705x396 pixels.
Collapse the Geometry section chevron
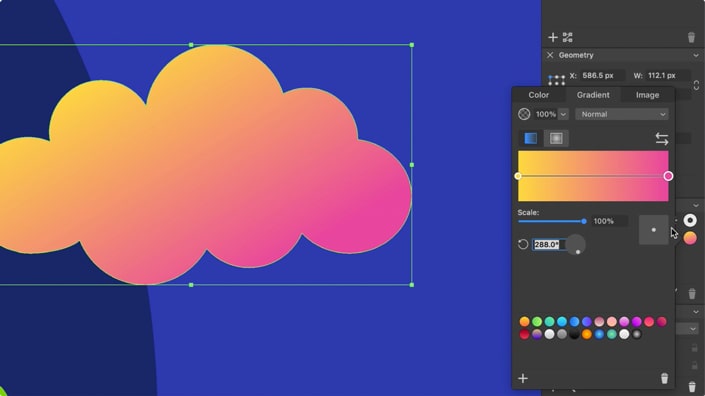coord(696,55)
